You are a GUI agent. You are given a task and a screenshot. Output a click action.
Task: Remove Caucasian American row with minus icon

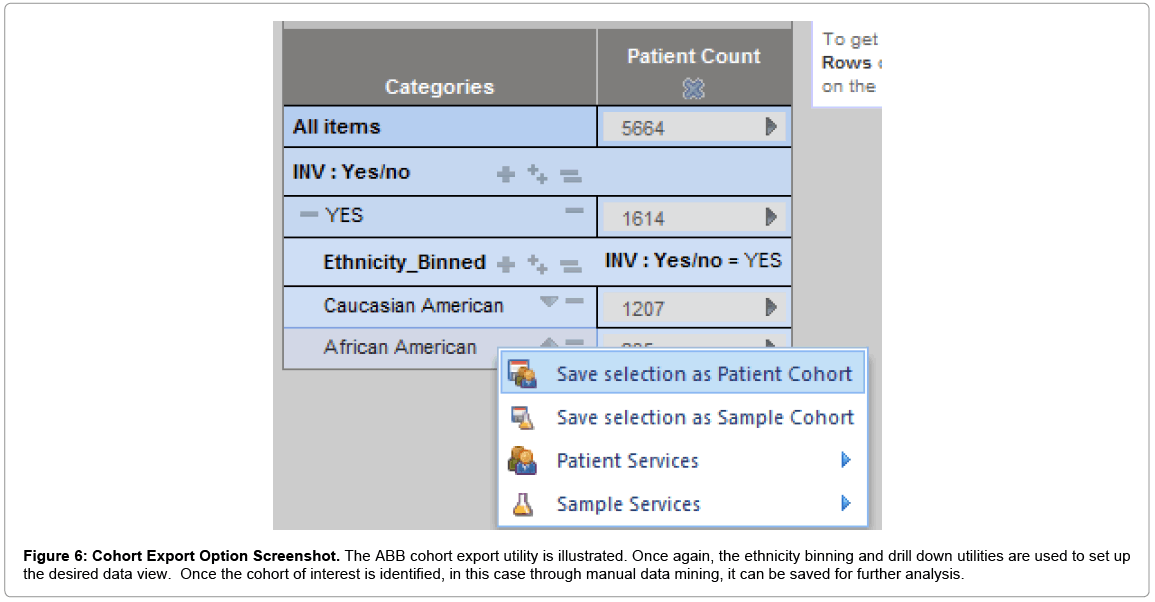click(x=575, y=301)
